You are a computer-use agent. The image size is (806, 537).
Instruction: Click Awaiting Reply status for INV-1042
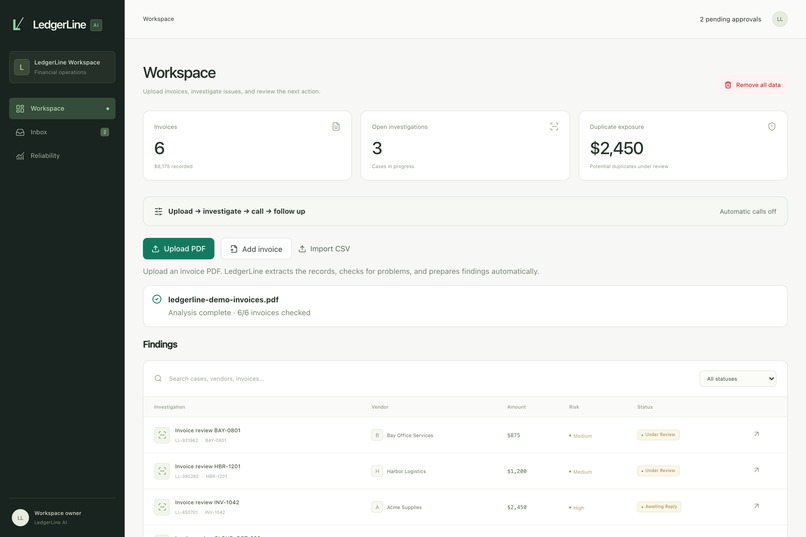[659, 507]
